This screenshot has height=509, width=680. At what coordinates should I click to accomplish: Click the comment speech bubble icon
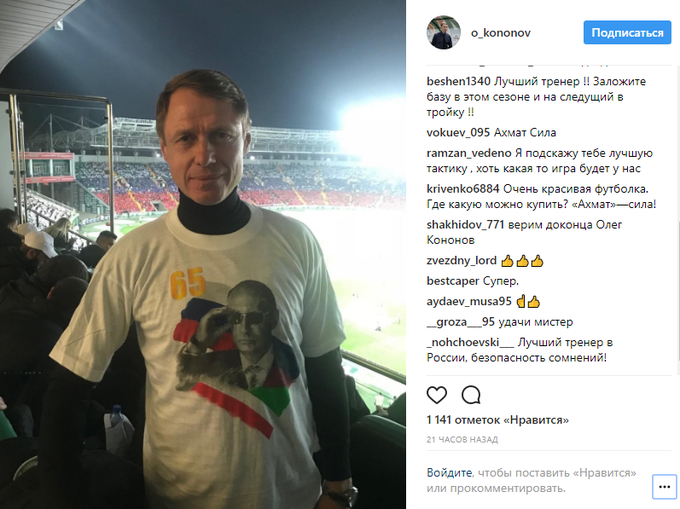470,394
